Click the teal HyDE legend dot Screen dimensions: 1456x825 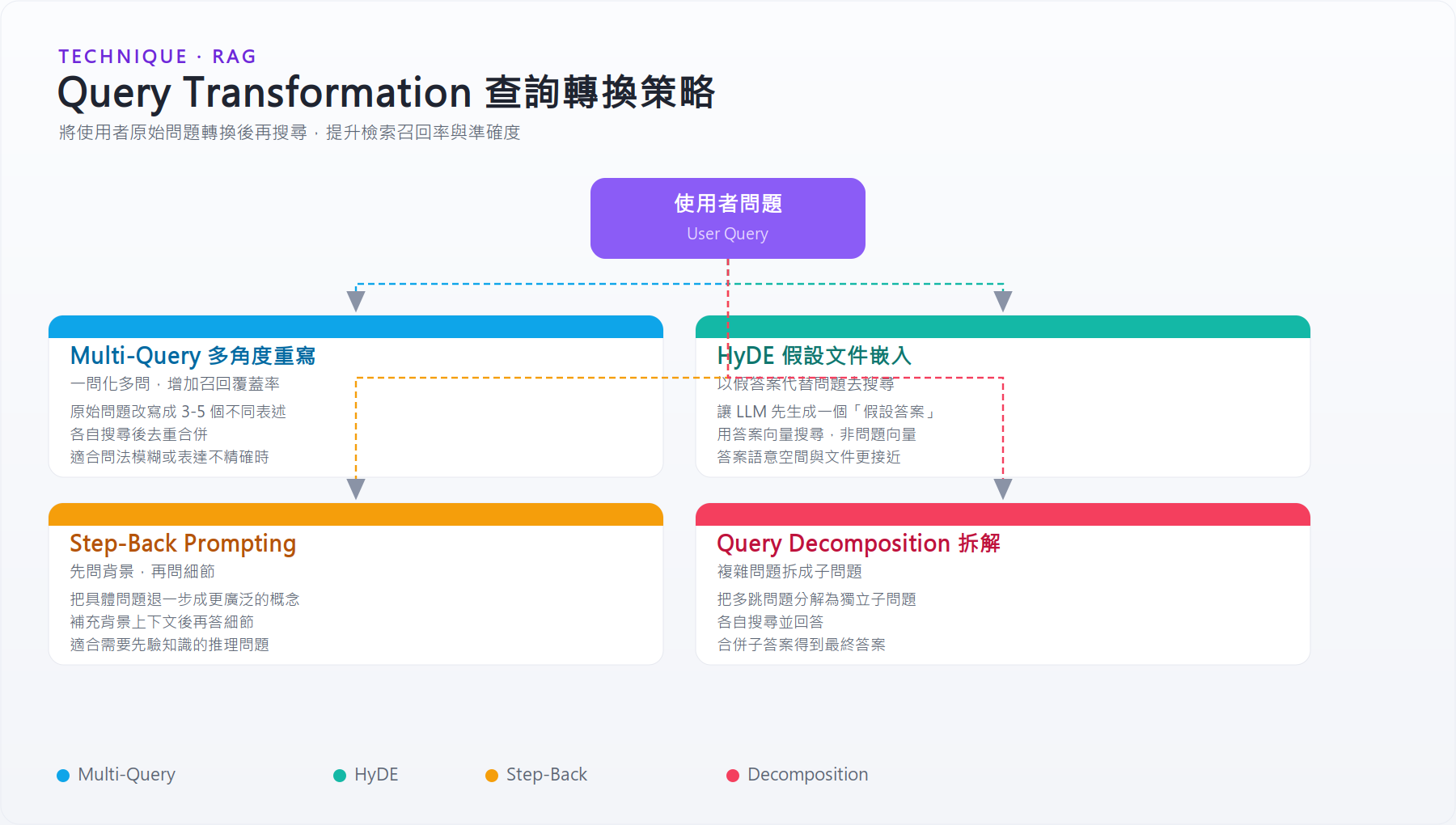tap(340, 776)
